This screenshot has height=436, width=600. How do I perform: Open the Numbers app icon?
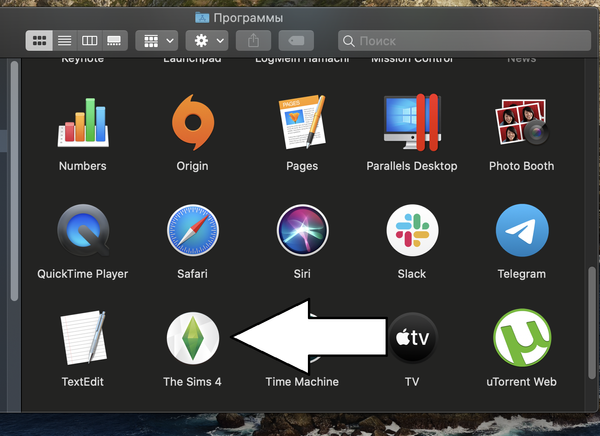[x=82, y=123]
